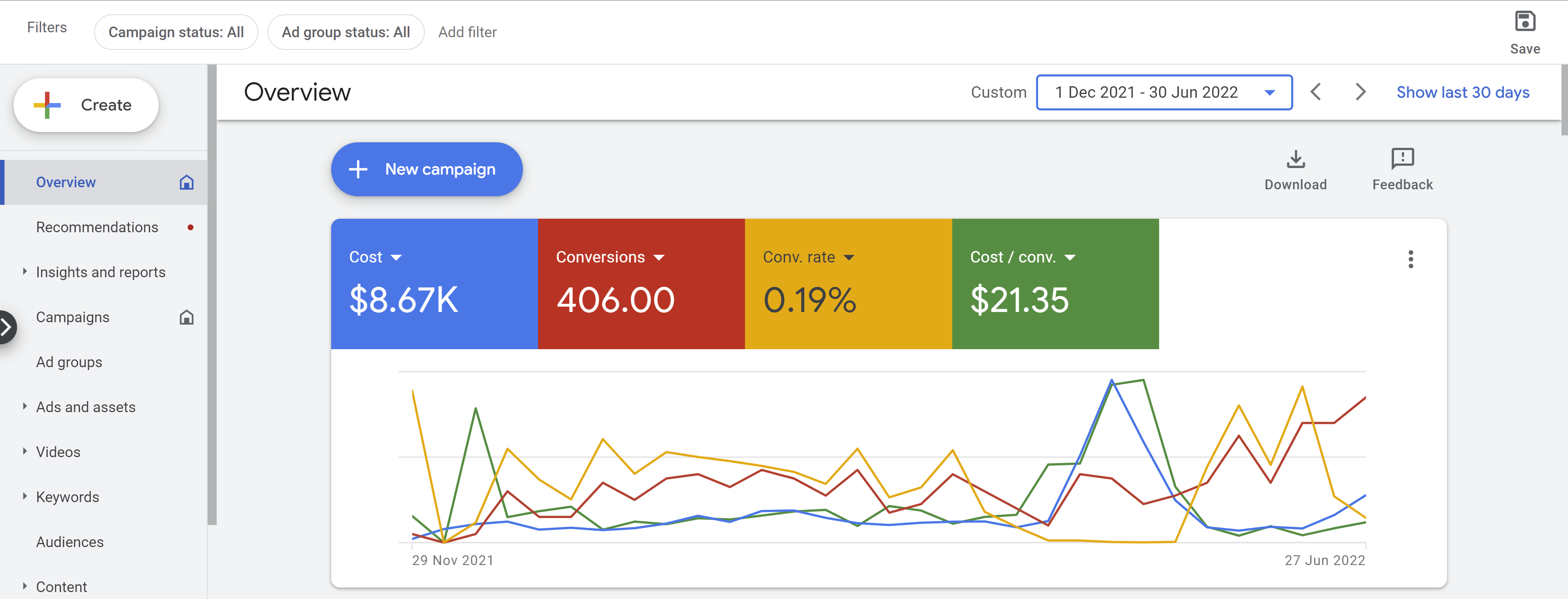Screen dimensions: 1568x599
Task: Go to the next date range arrow
Action: 1360,92
